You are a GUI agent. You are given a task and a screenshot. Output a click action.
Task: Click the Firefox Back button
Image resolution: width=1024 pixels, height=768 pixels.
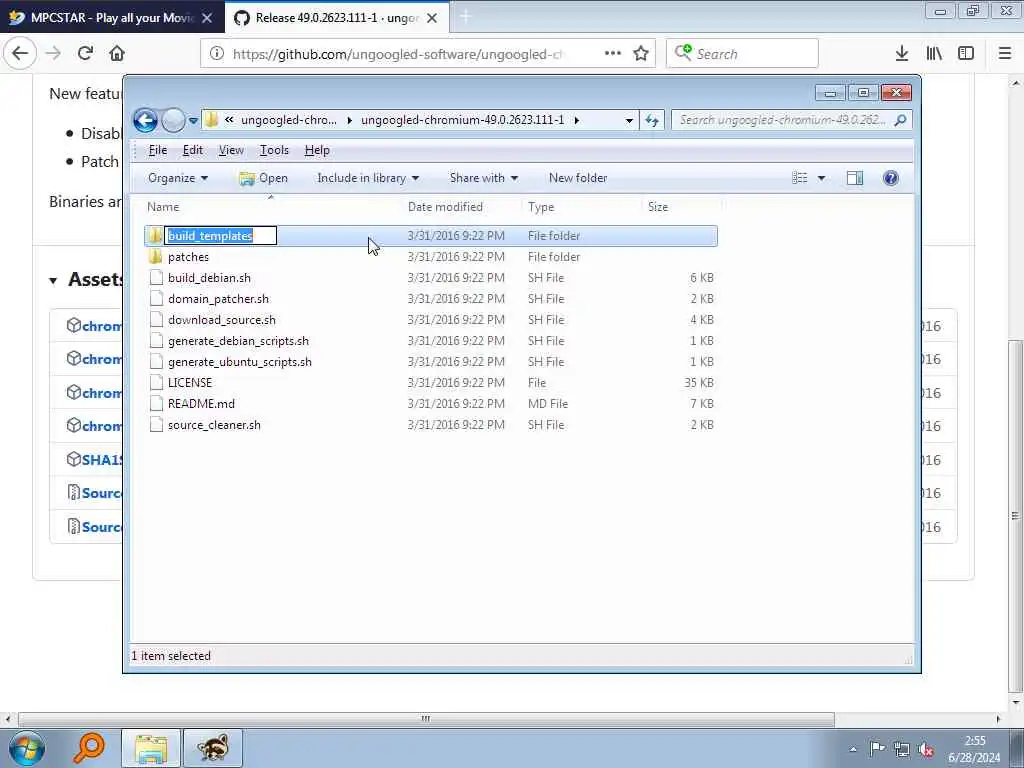click(x=20, y=54)
